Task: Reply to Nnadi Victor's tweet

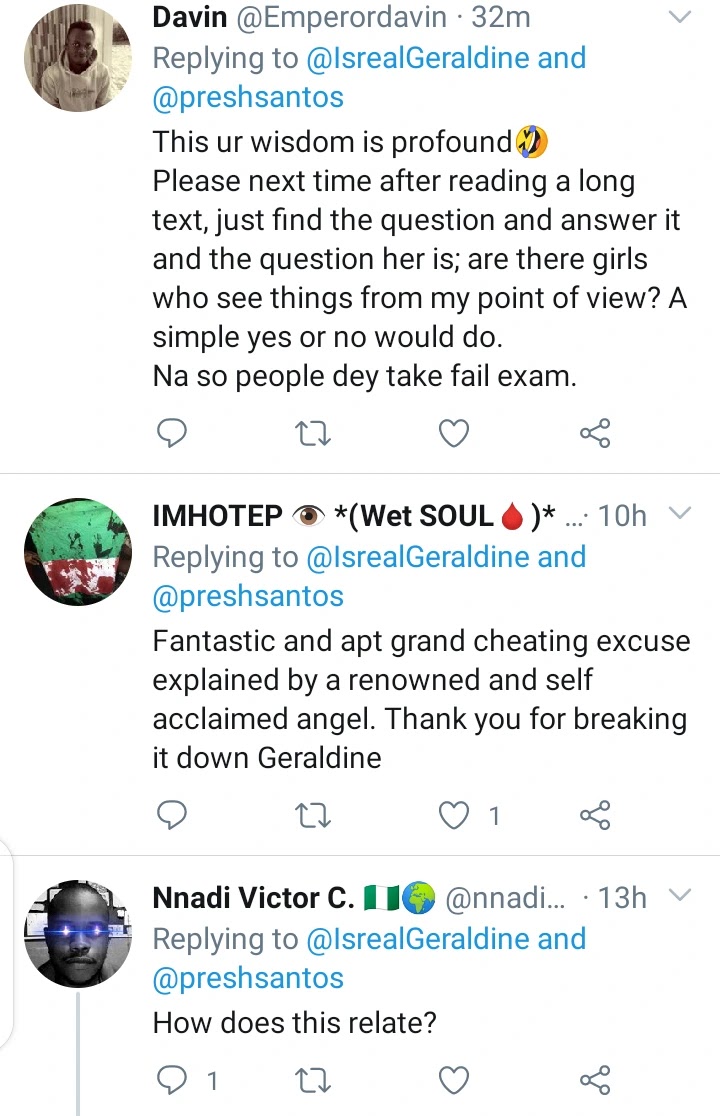Action: [173, 1079]
